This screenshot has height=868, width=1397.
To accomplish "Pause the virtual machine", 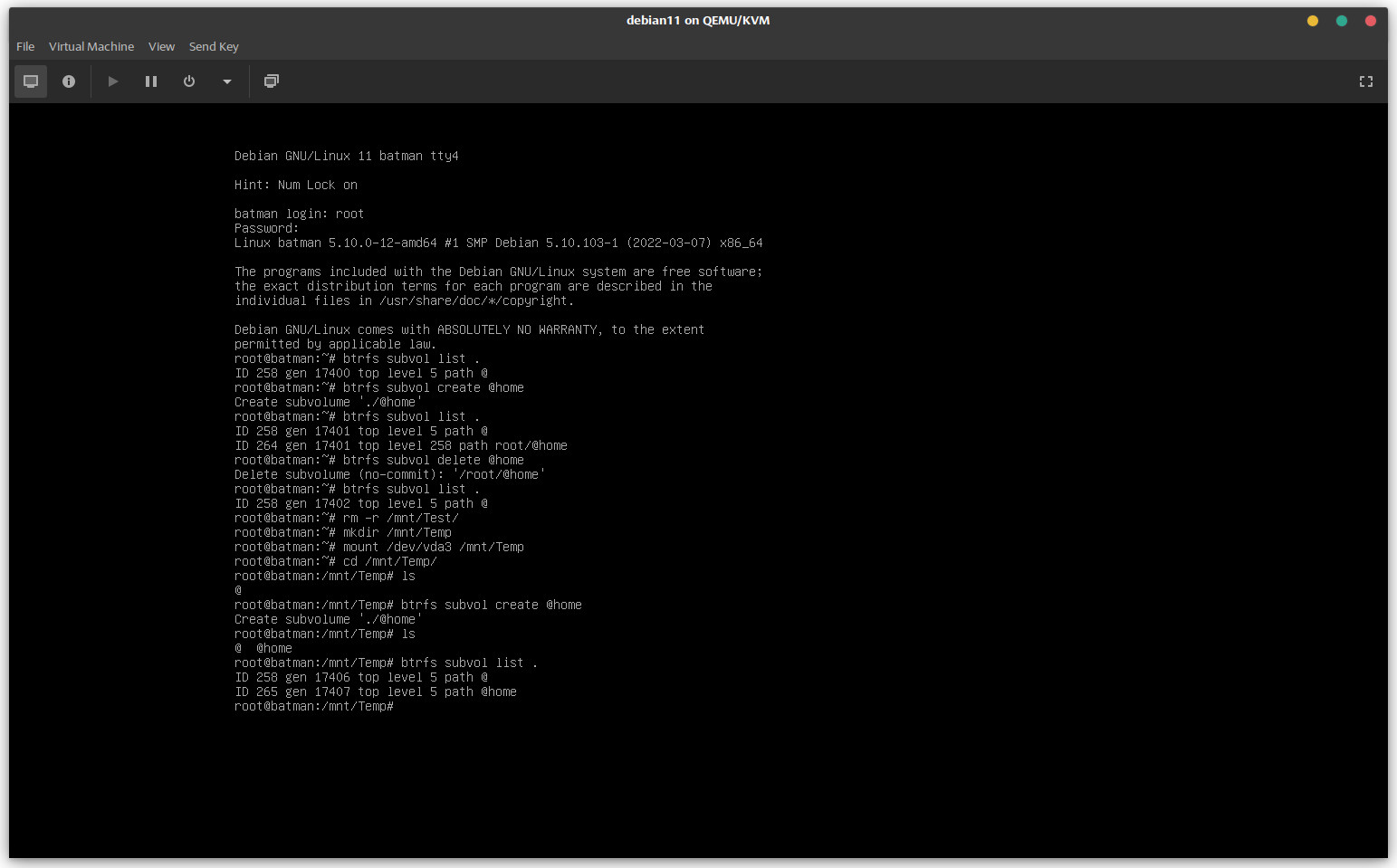I will (x=151, y=81).
